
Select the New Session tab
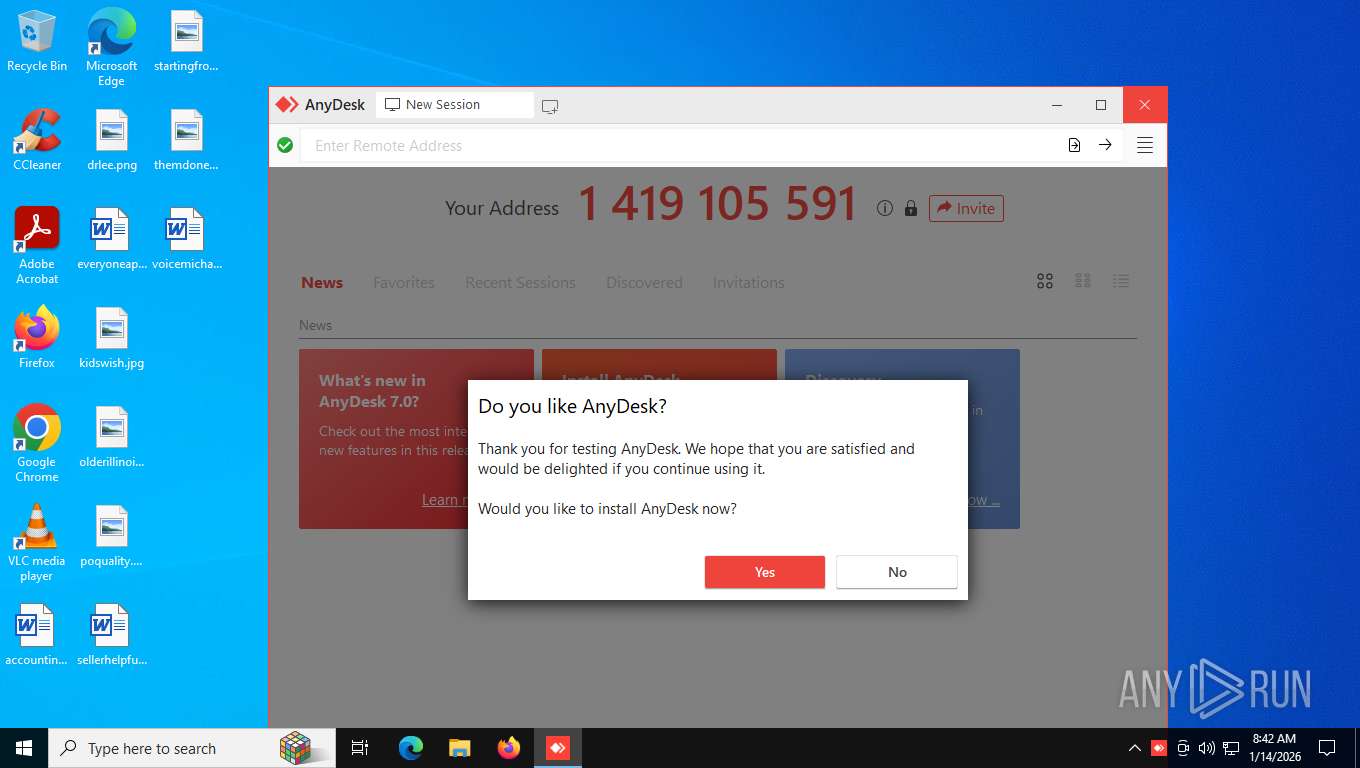pyautogui.click(x=454, y=105)
